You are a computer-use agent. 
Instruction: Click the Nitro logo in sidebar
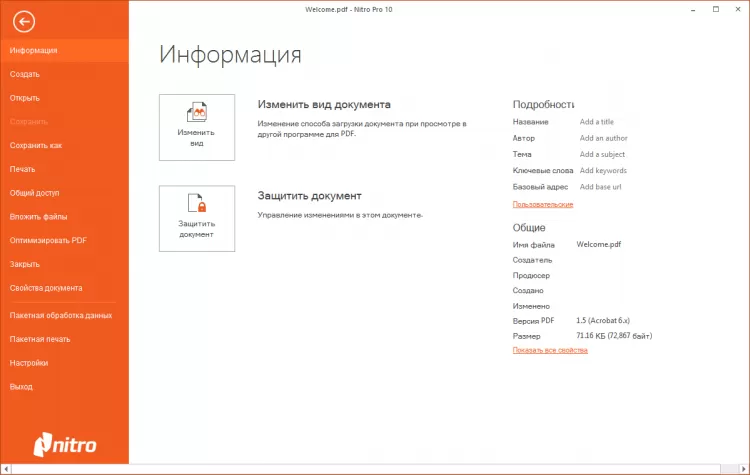click(65, 444)
